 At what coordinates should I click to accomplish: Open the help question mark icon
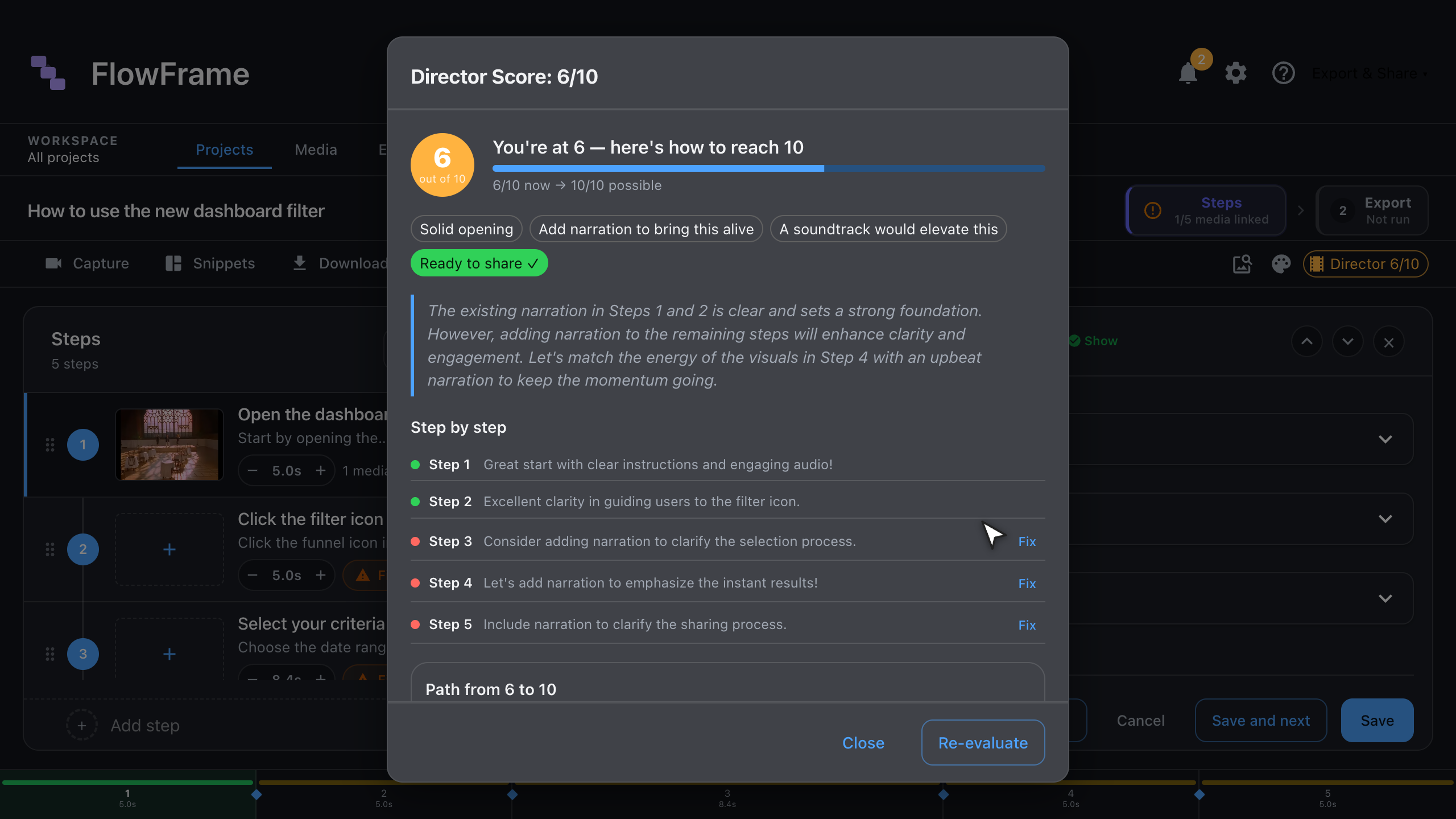coord(1283,73)
